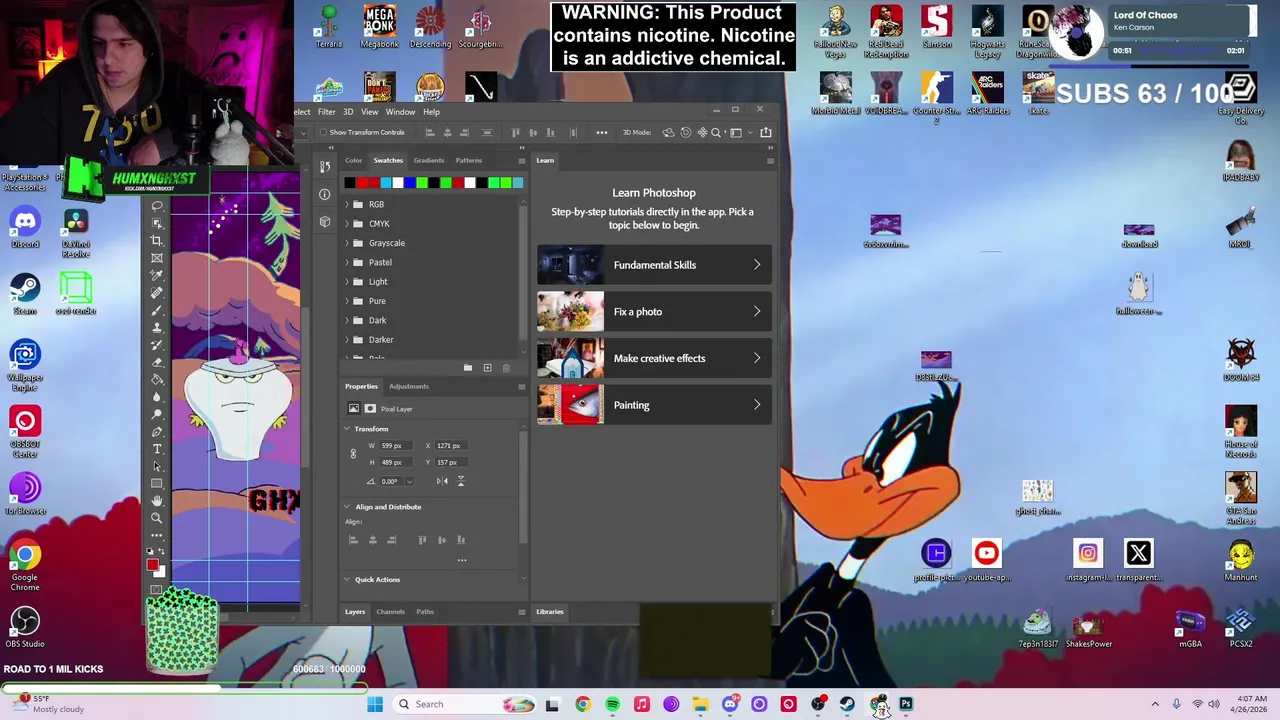
Task: Select the Eraser tool
Action: click(157, 362)
